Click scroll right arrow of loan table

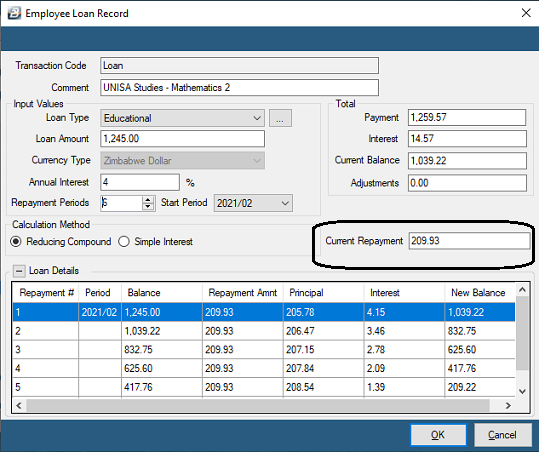508,406
